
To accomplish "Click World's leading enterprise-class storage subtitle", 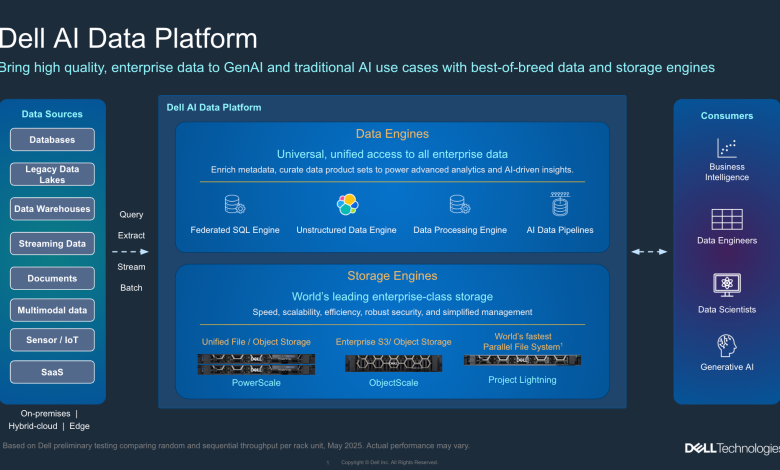I will tap(392, 297).
